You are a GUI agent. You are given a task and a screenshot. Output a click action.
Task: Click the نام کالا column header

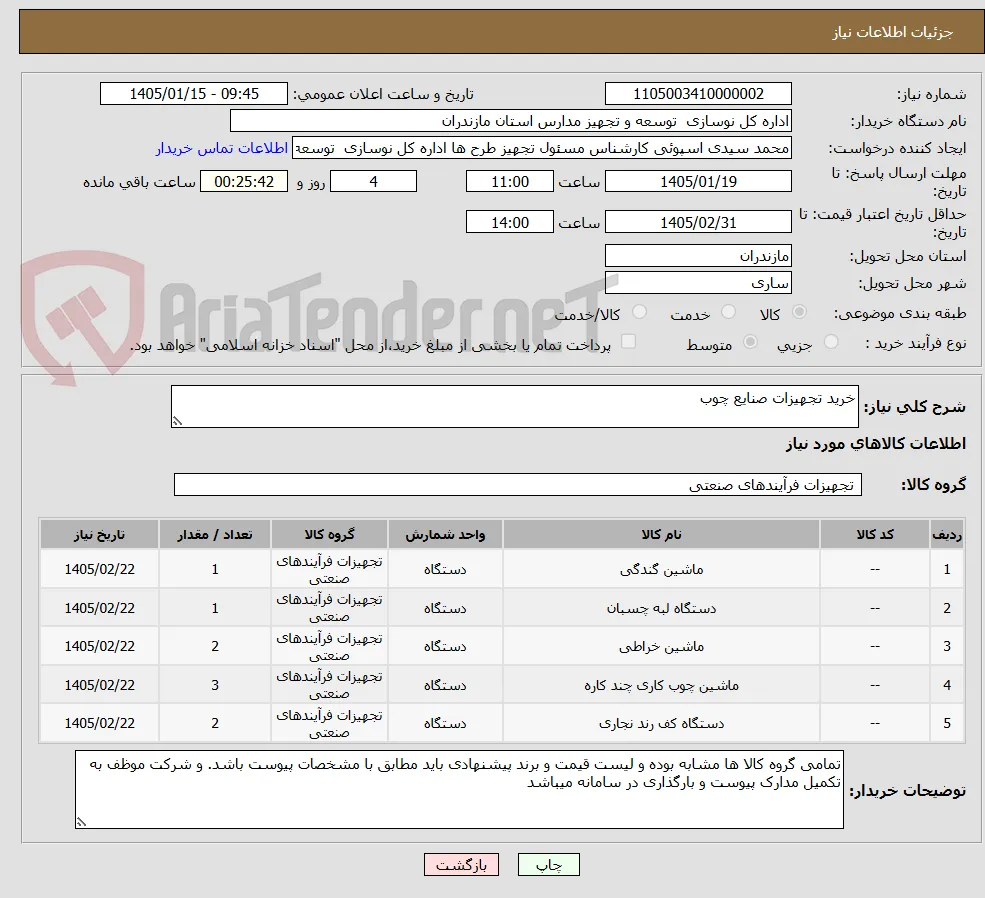coord(661,534)
